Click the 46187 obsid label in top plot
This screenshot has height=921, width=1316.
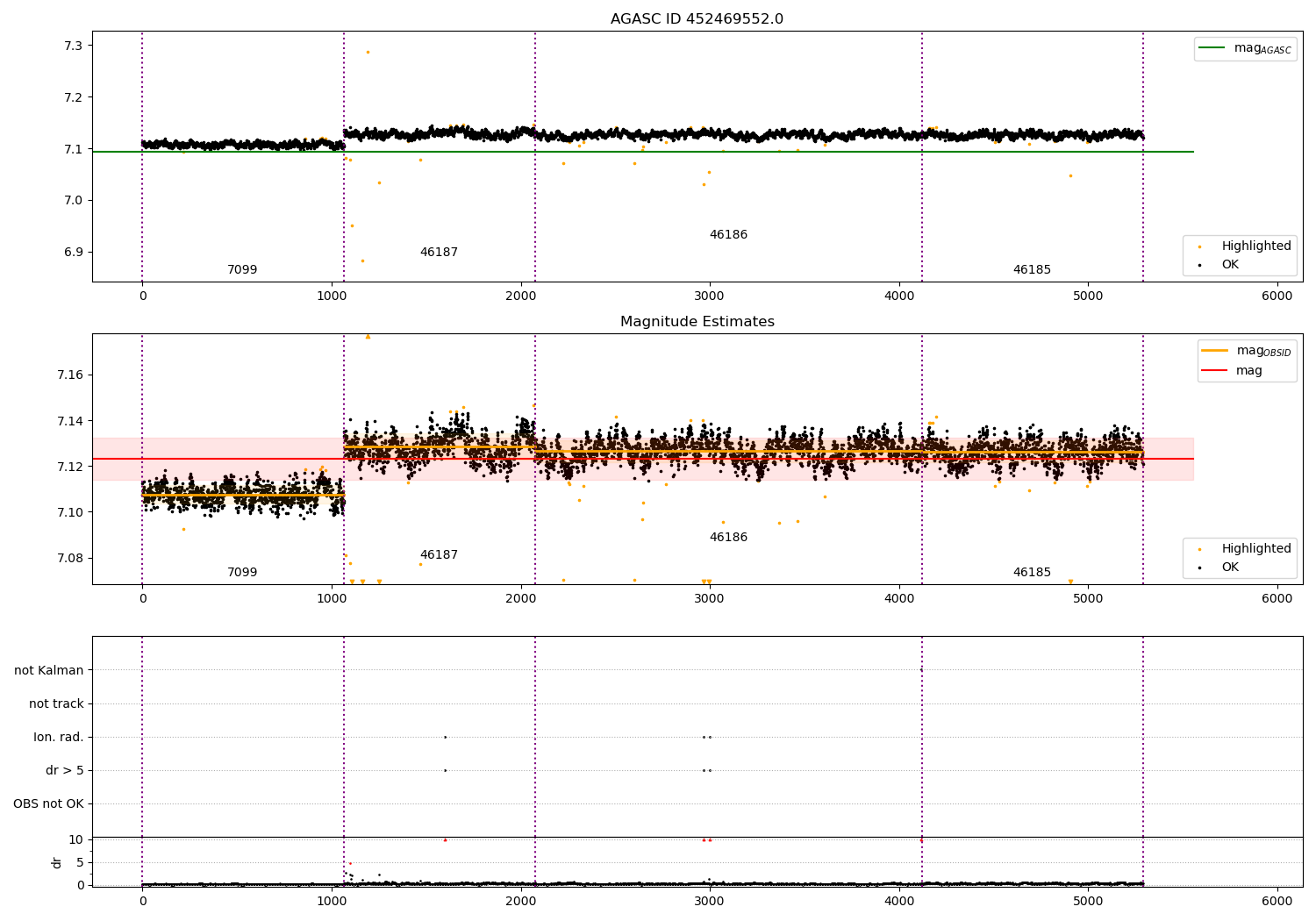[x=439, y=253]
